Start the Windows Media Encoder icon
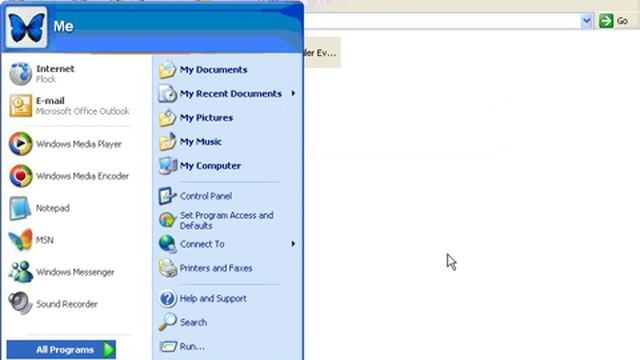The image size is (640, 360). pos(20,176)
